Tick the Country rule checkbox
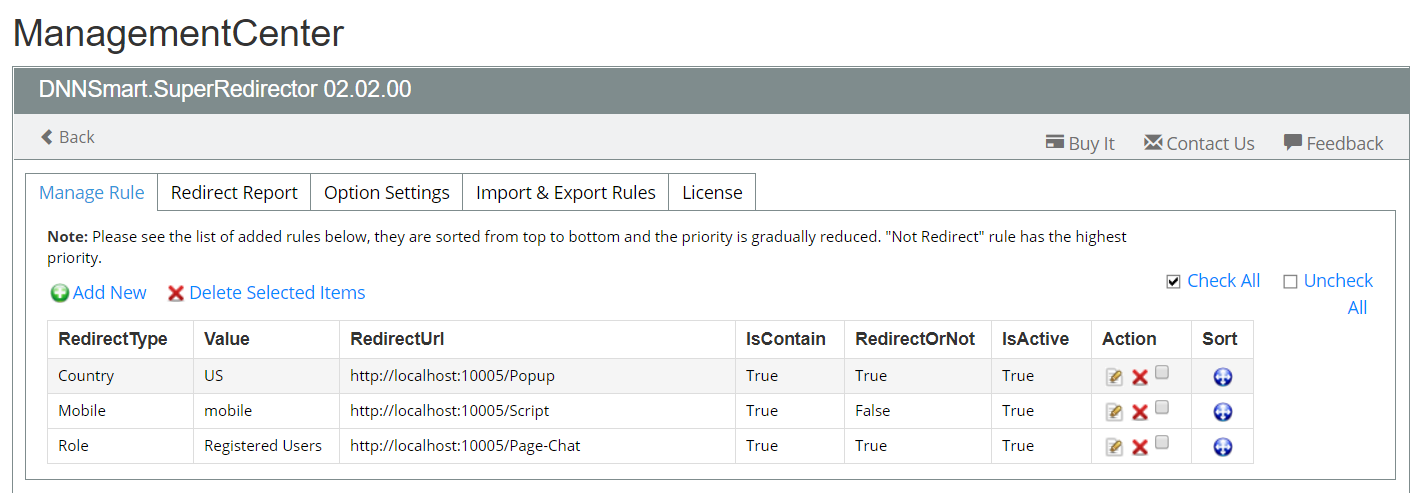 click(x=1162, y=373)
